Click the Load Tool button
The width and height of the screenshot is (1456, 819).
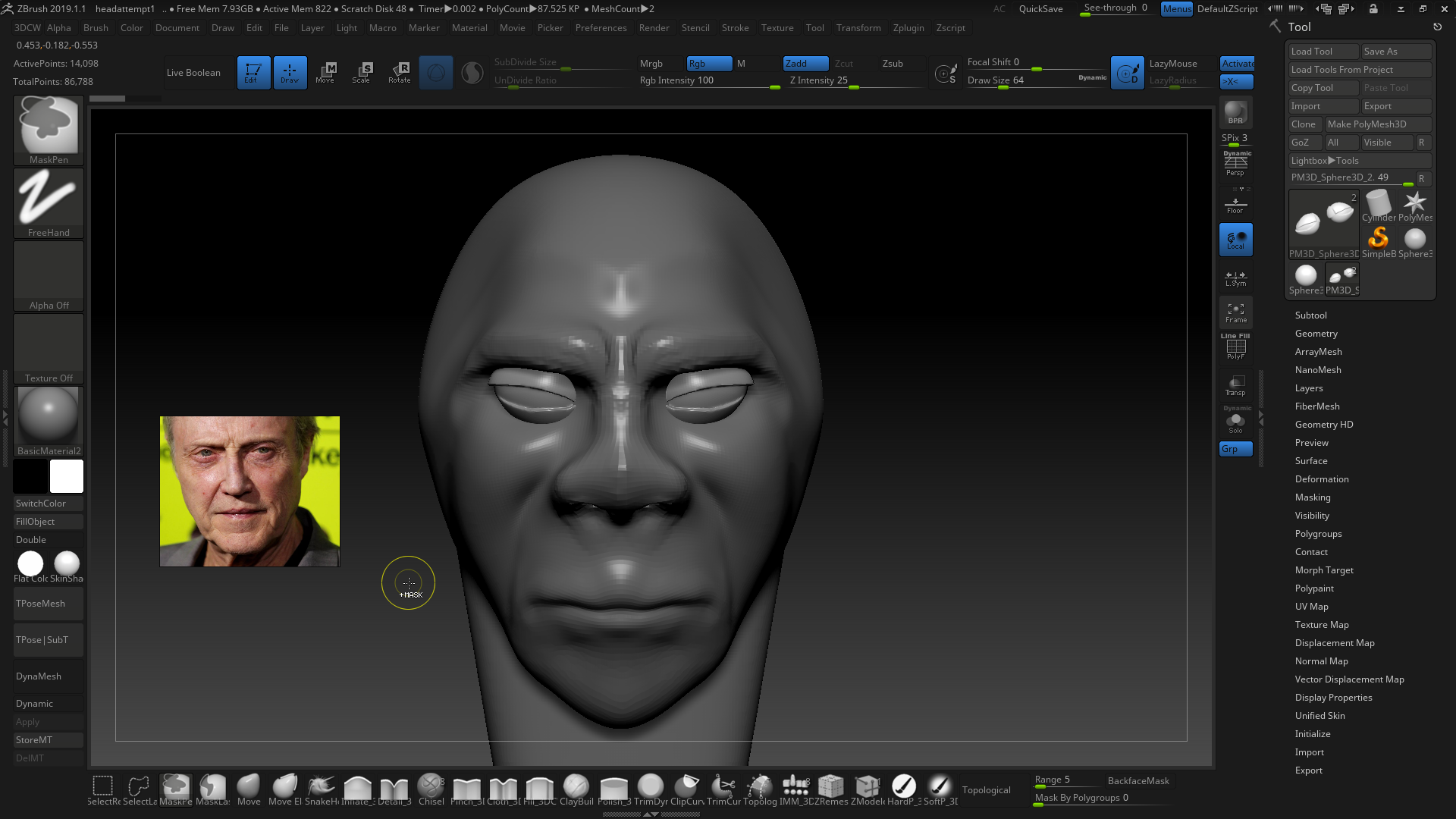1323,52
